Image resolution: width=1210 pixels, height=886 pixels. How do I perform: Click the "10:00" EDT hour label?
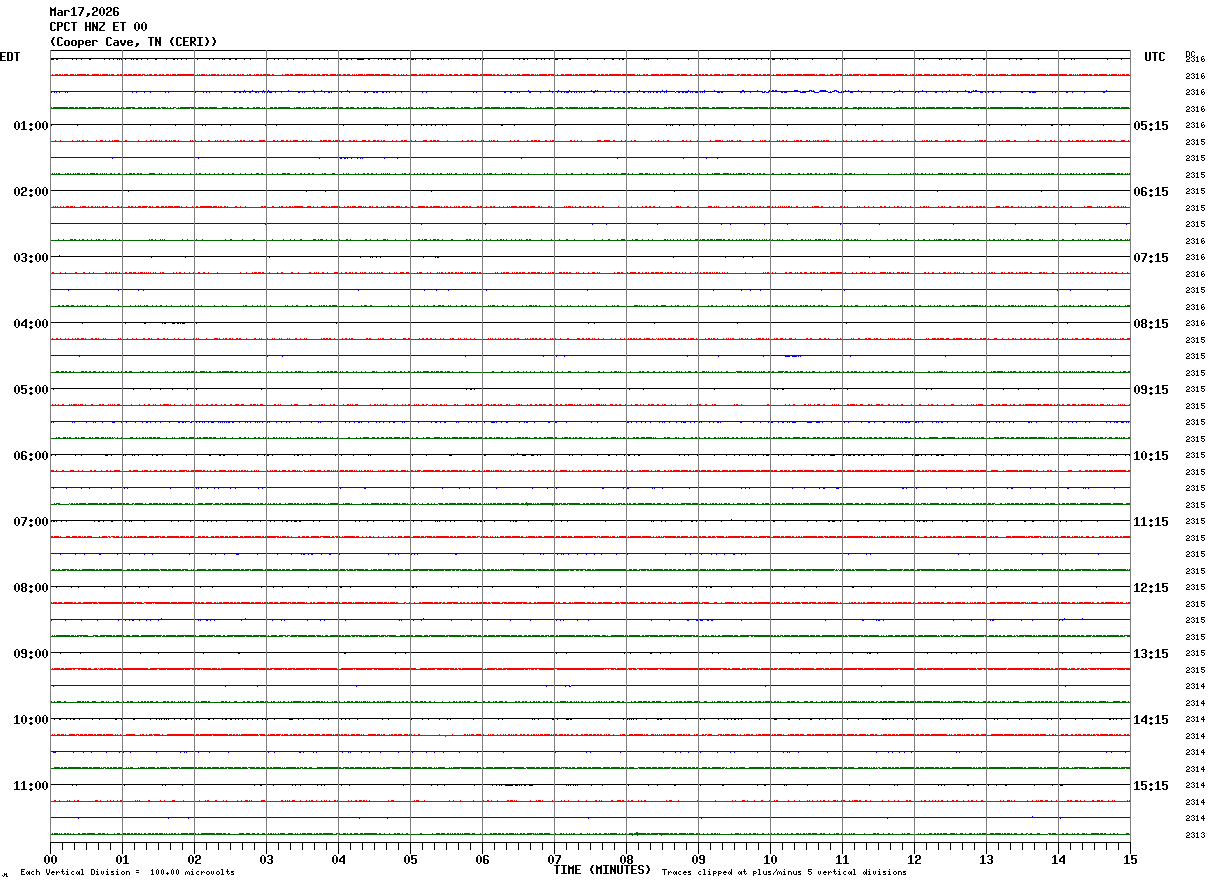coord(31,720)
